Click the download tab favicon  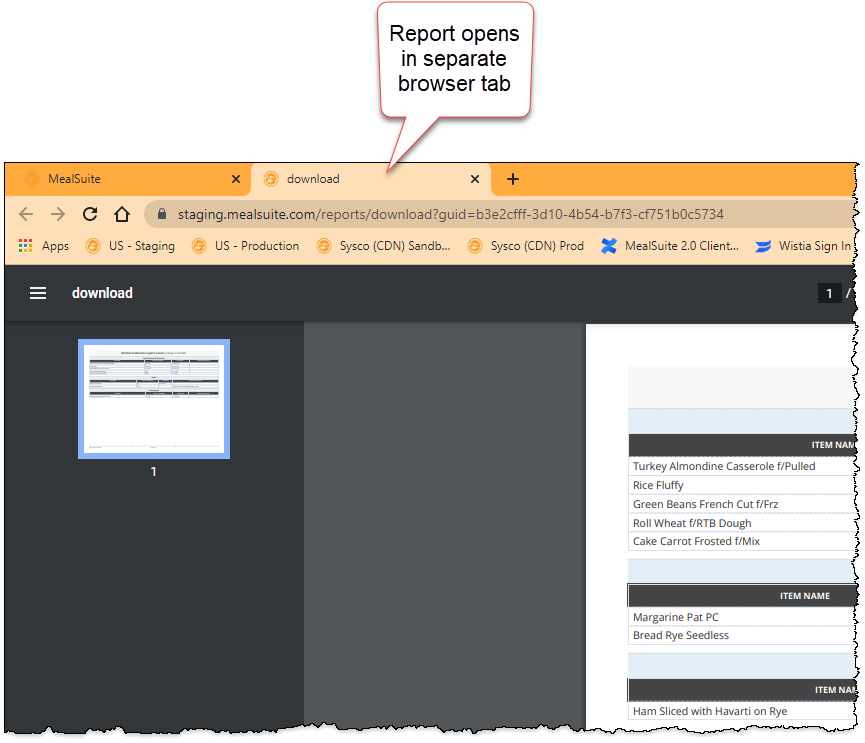(271, 179)
